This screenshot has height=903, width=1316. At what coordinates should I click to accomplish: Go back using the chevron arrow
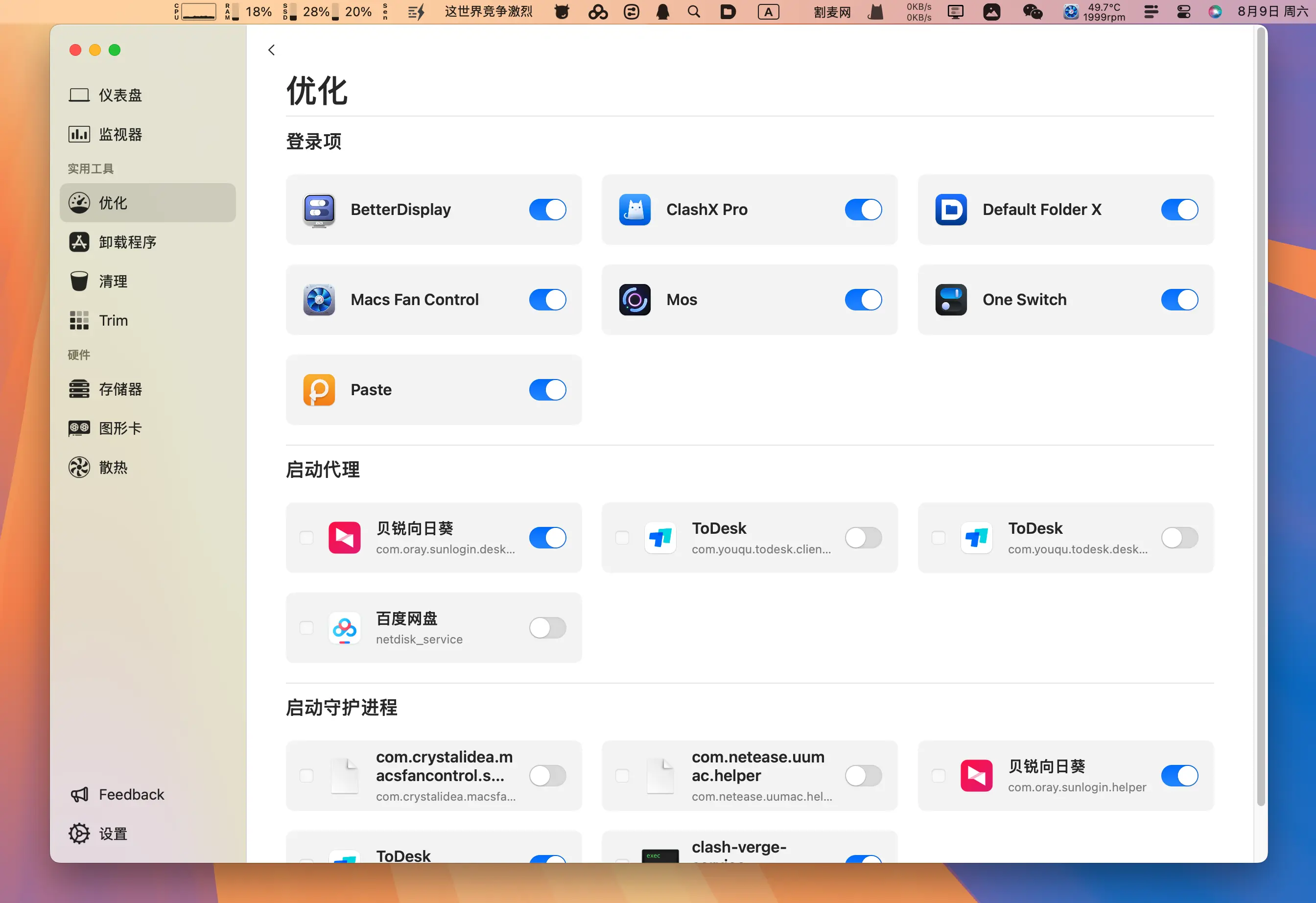point(271,50)
